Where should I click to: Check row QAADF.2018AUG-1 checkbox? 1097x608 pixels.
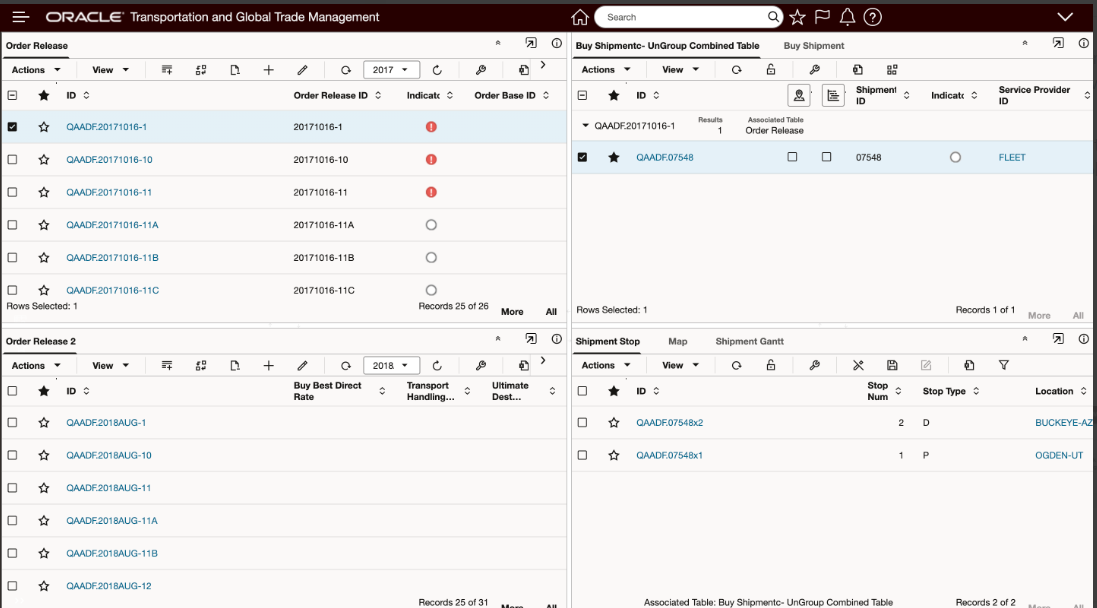click(12, 423)
